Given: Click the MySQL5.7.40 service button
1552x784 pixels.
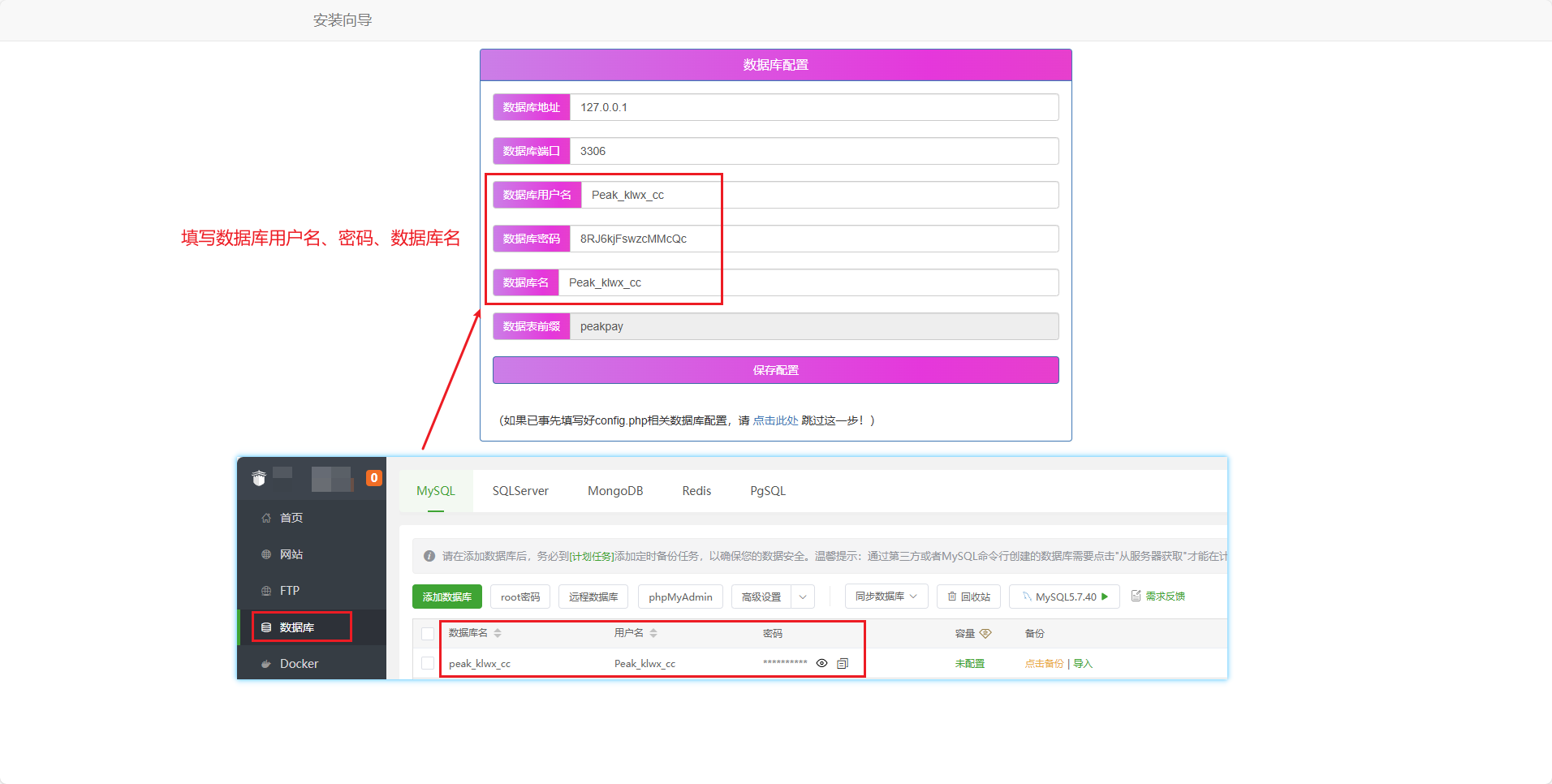Looking at the screenshot, I should pos(1064,597).
